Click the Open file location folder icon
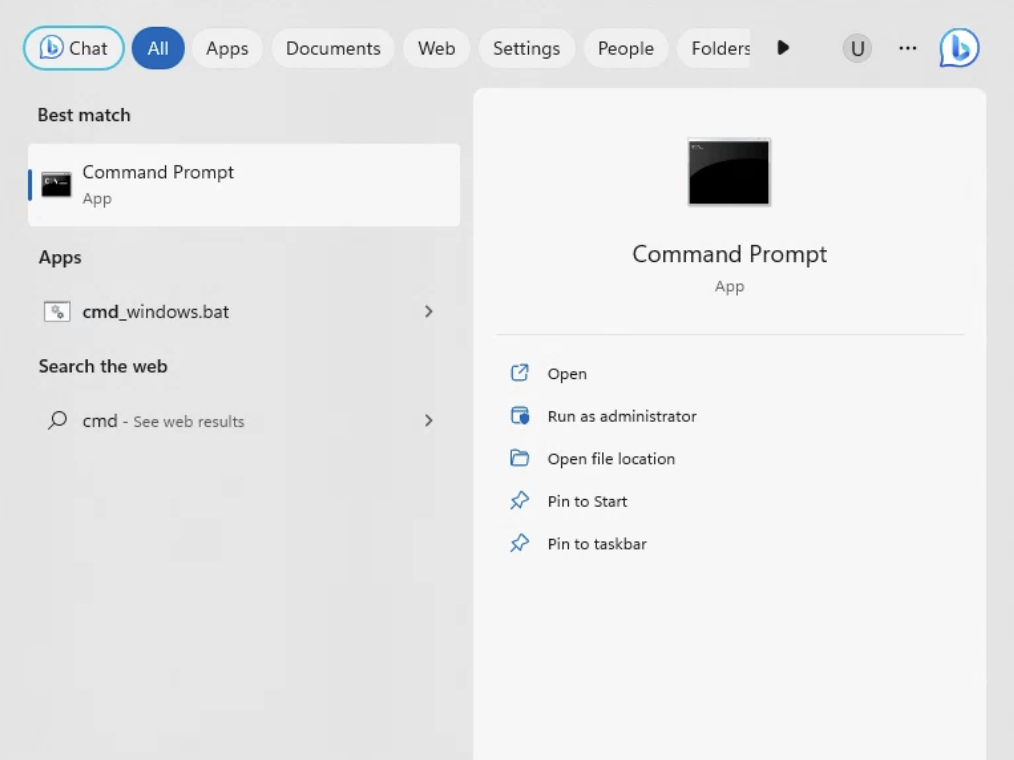Viewport: 1014px width, 760px height. [x=519, y=459]
